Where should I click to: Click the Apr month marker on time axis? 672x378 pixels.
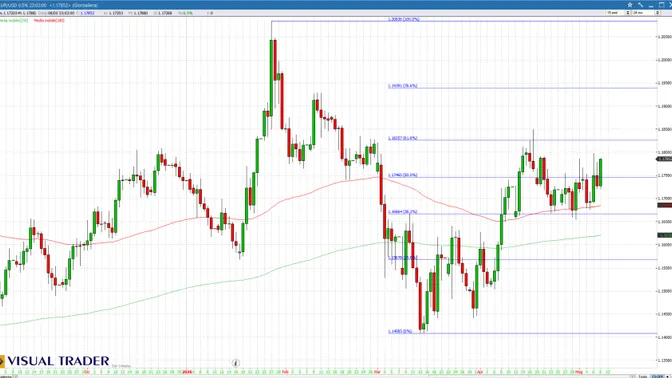coord(480,372)
